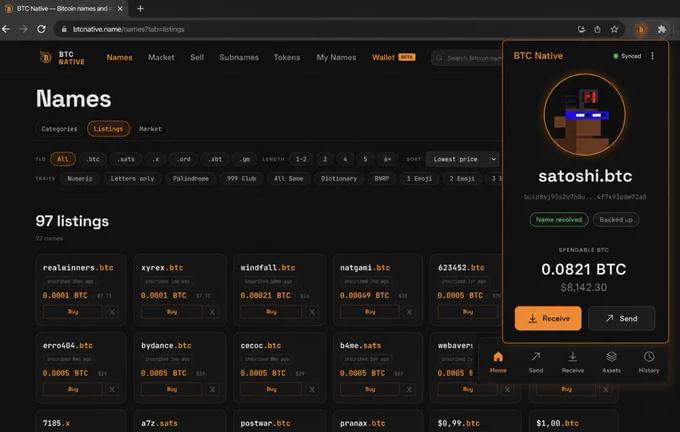The height and width of the screenshot is (432, 680).
Task: Open Wallet BETA in the top navigation
Action: tap(394, 57)
